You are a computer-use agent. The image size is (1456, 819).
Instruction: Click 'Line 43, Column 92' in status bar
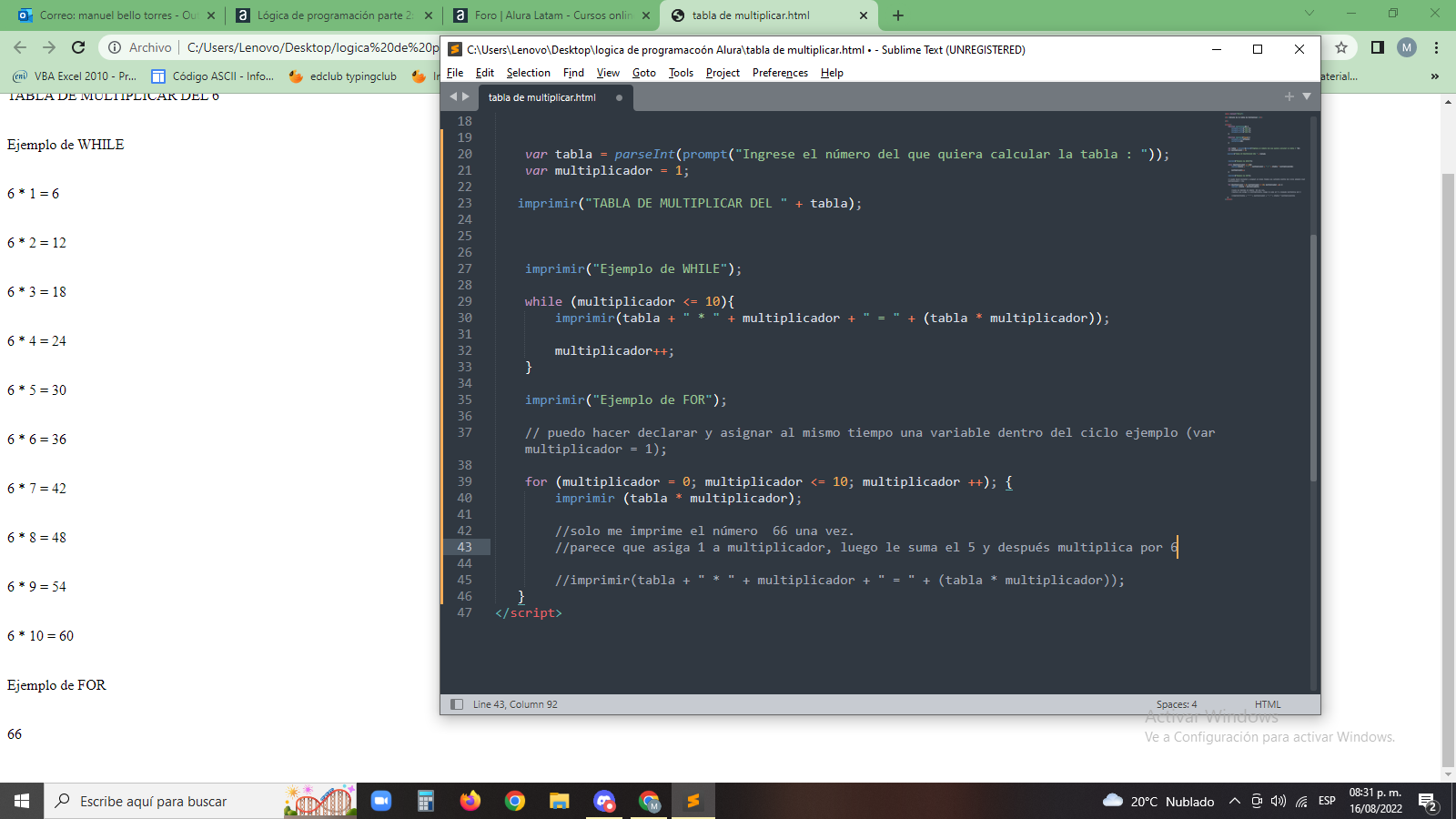(515, 704)
